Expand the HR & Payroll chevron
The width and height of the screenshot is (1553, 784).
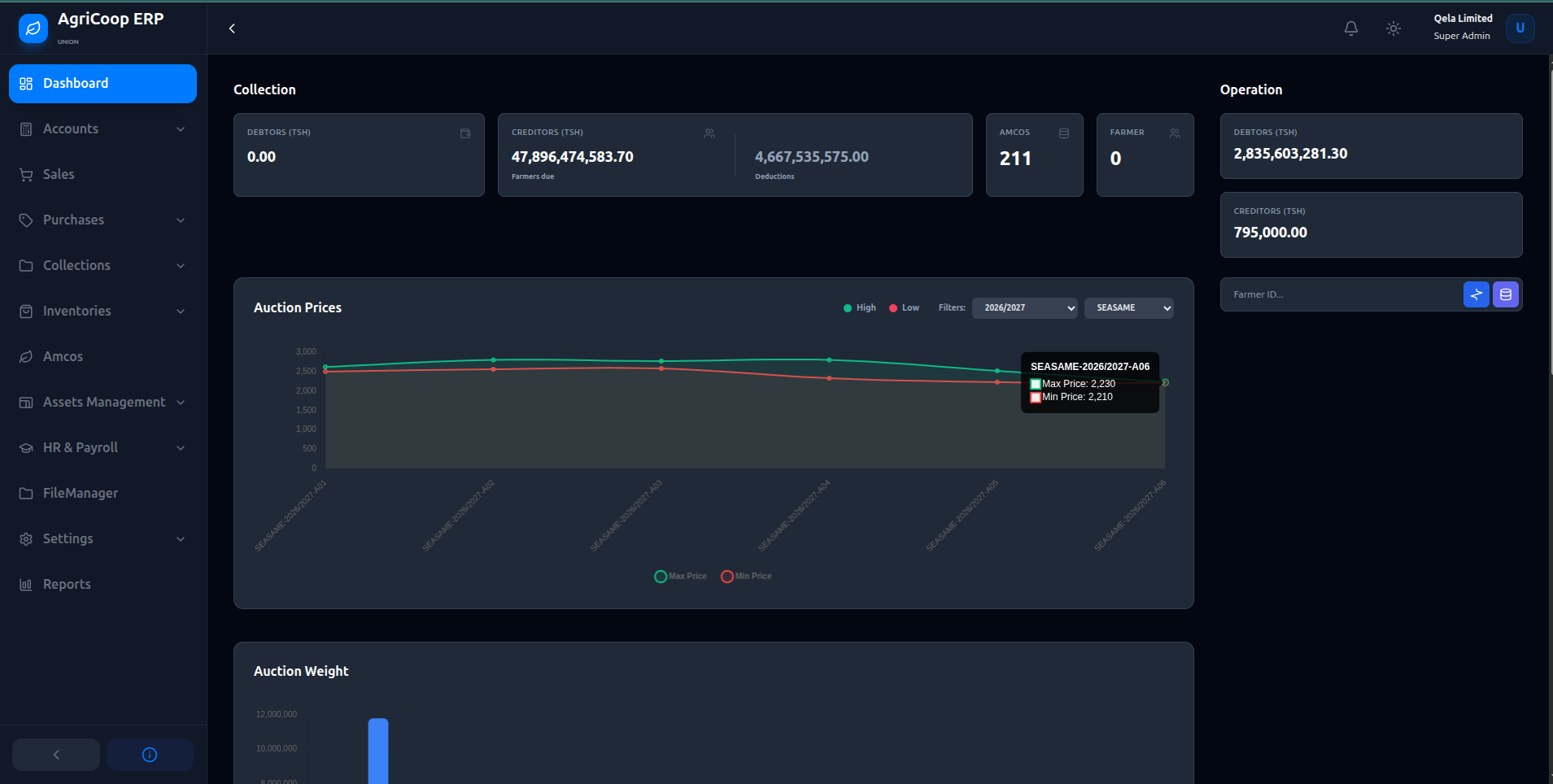click(x=181, y=448)
